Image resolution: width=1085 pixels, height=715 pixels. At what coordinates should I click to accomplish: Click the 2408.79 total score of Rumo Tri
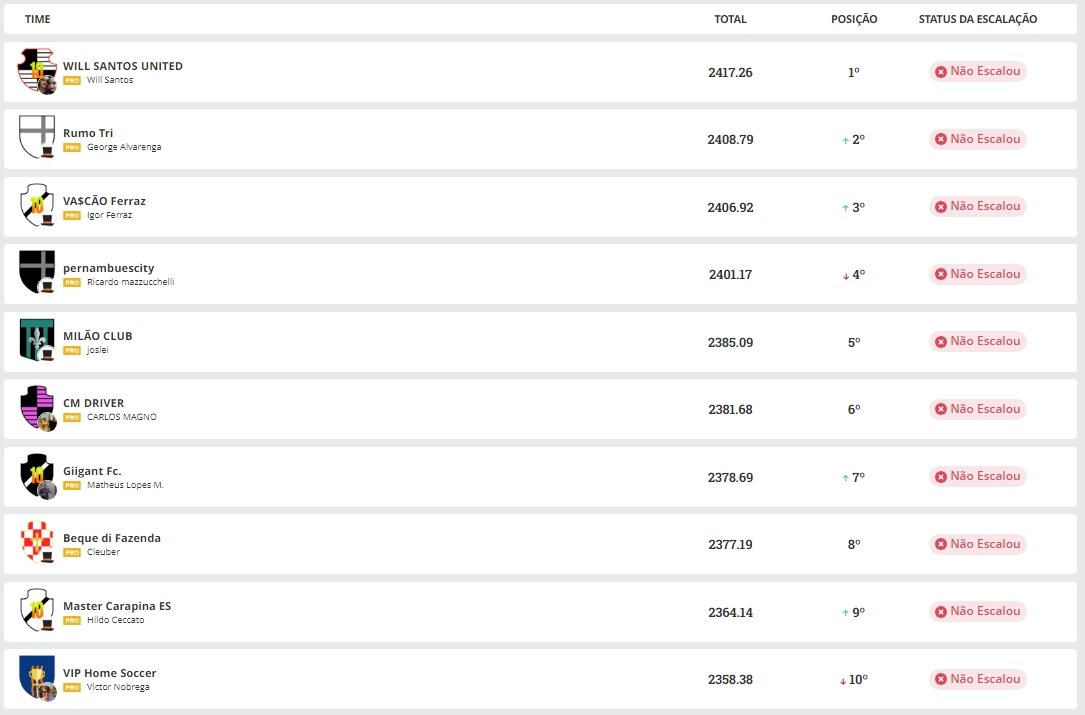click(730, 140)
